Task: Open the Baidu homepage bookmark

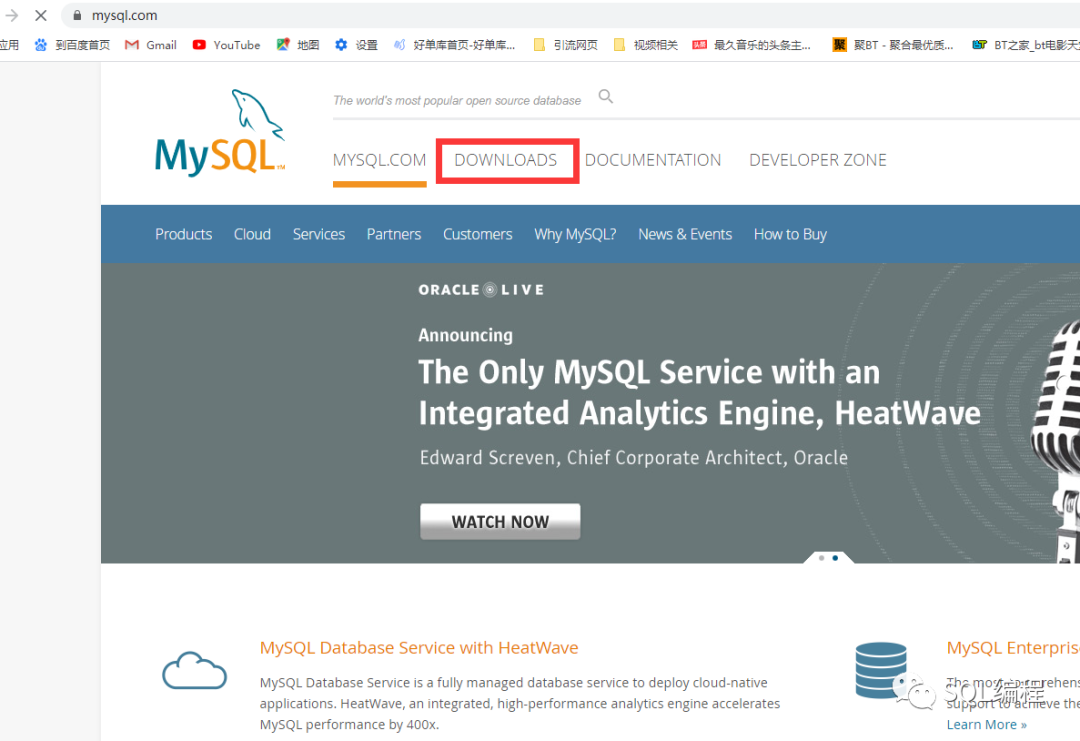Action: (x=72, y=45)
